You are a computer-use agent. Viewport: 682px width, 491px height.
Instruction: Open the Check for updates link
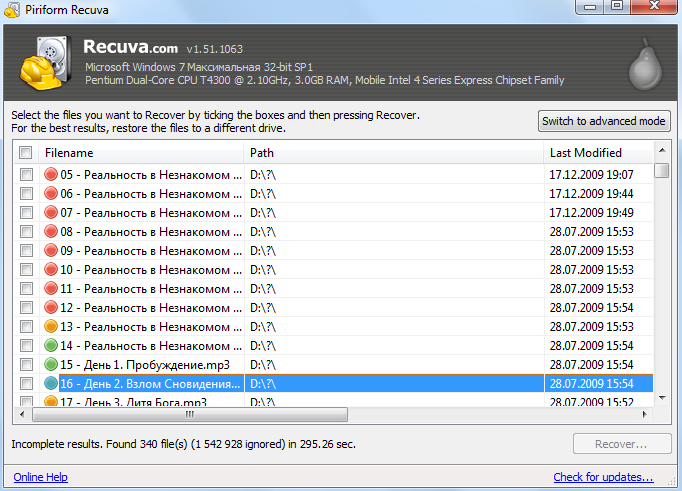[x=603, y=477]
